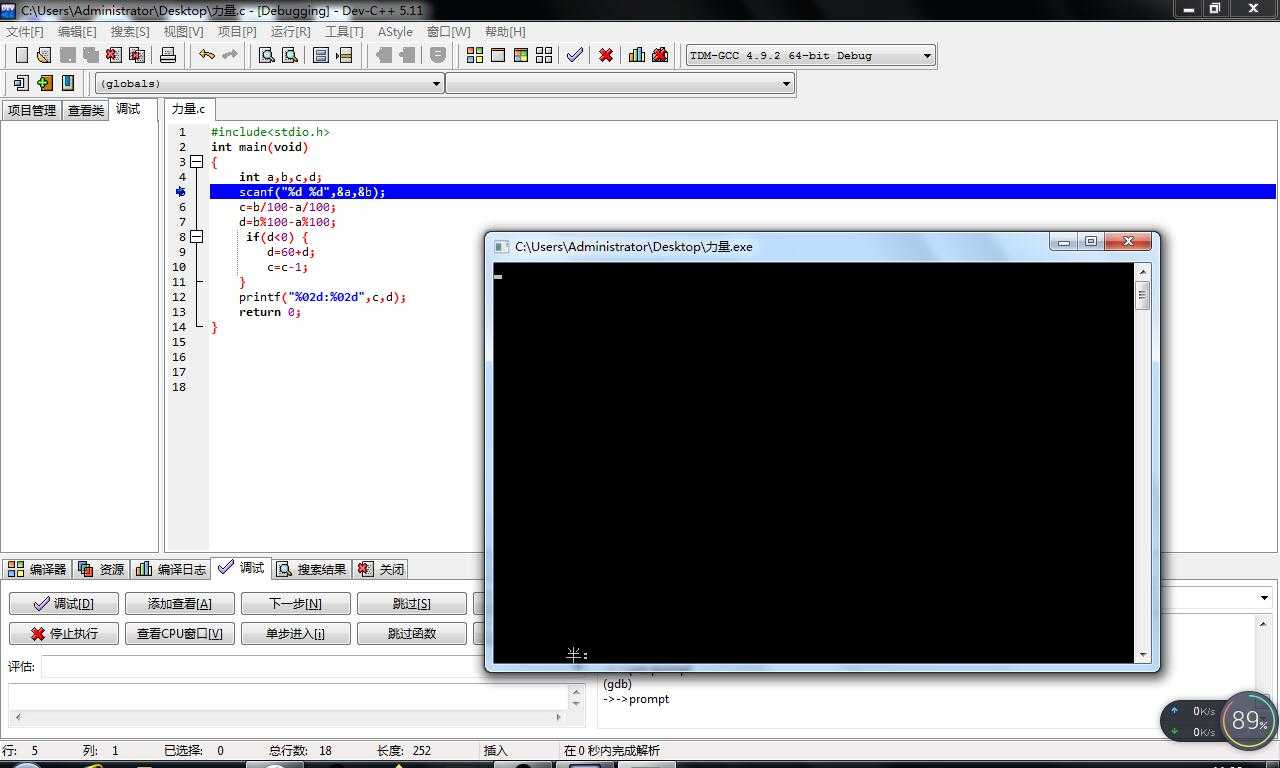
Task: Click the 跳过[S] button
Action: [x=412, y=604]
